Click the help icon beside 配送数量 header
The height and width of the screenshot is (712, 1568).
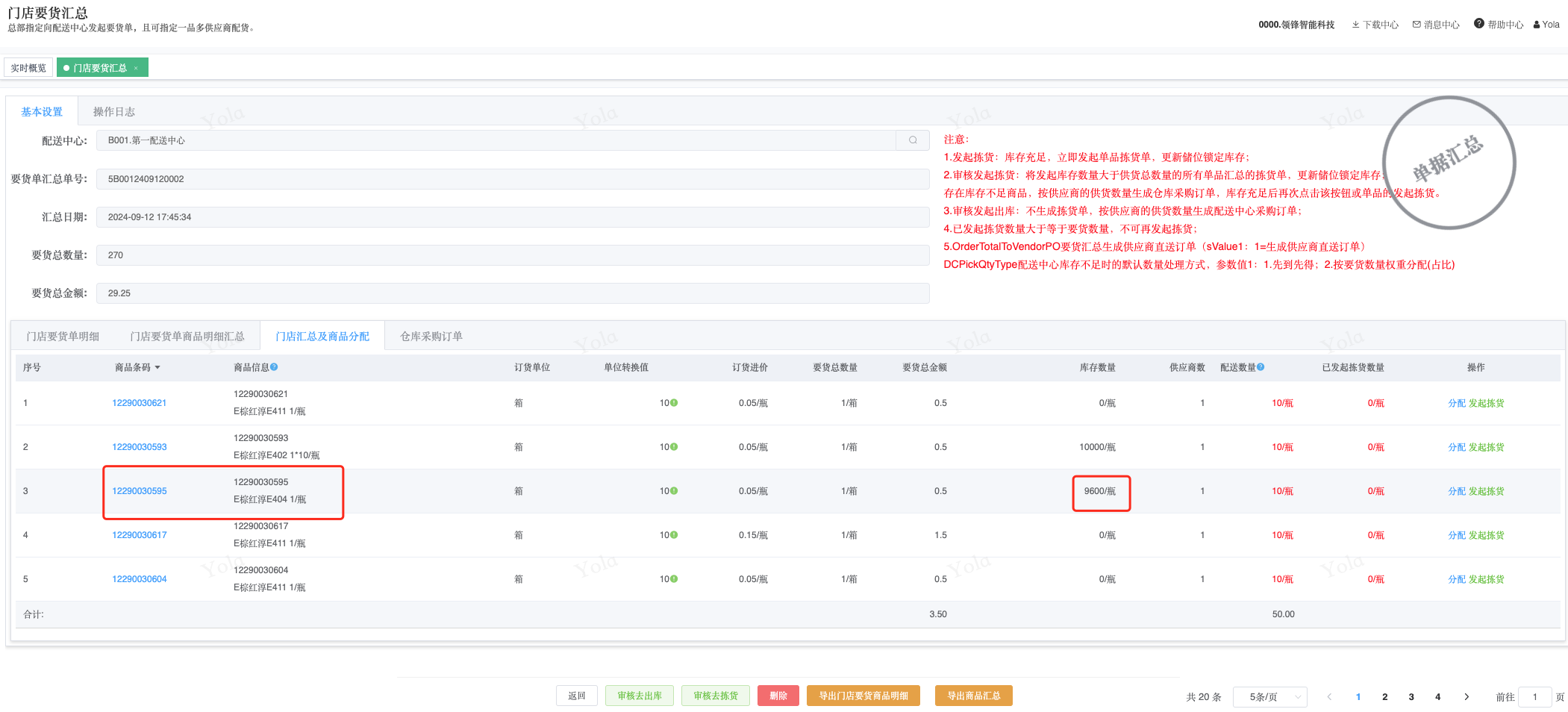1261,367
